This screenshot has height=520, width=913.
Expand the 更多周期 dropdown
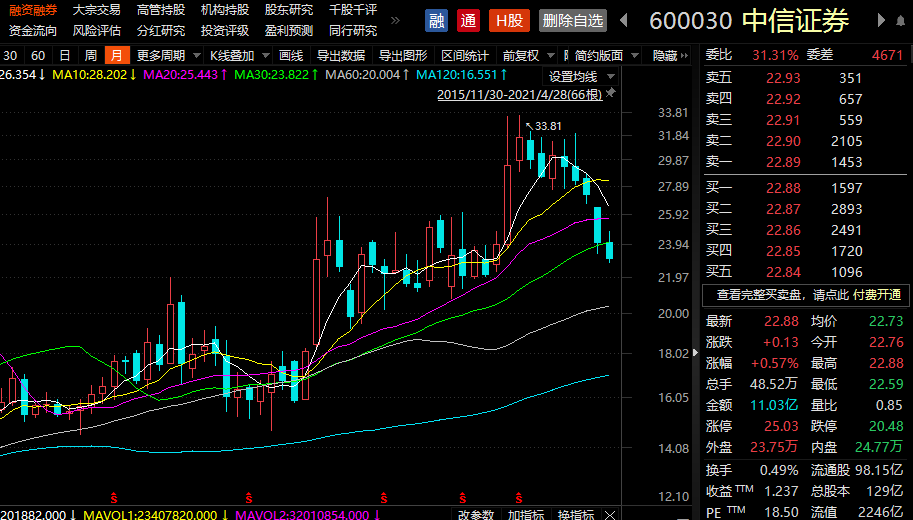(x=166, y=56)
